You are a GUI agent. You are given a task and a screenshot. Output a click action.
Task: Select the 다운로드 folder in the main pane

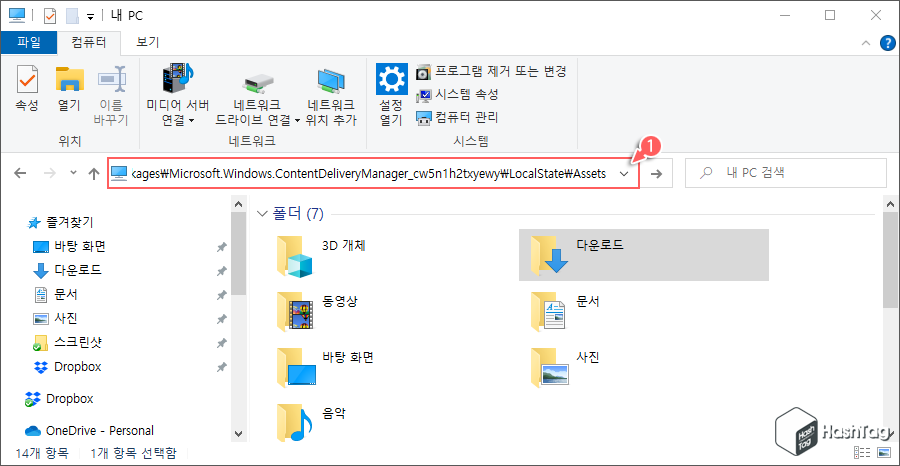coord(643,255)
